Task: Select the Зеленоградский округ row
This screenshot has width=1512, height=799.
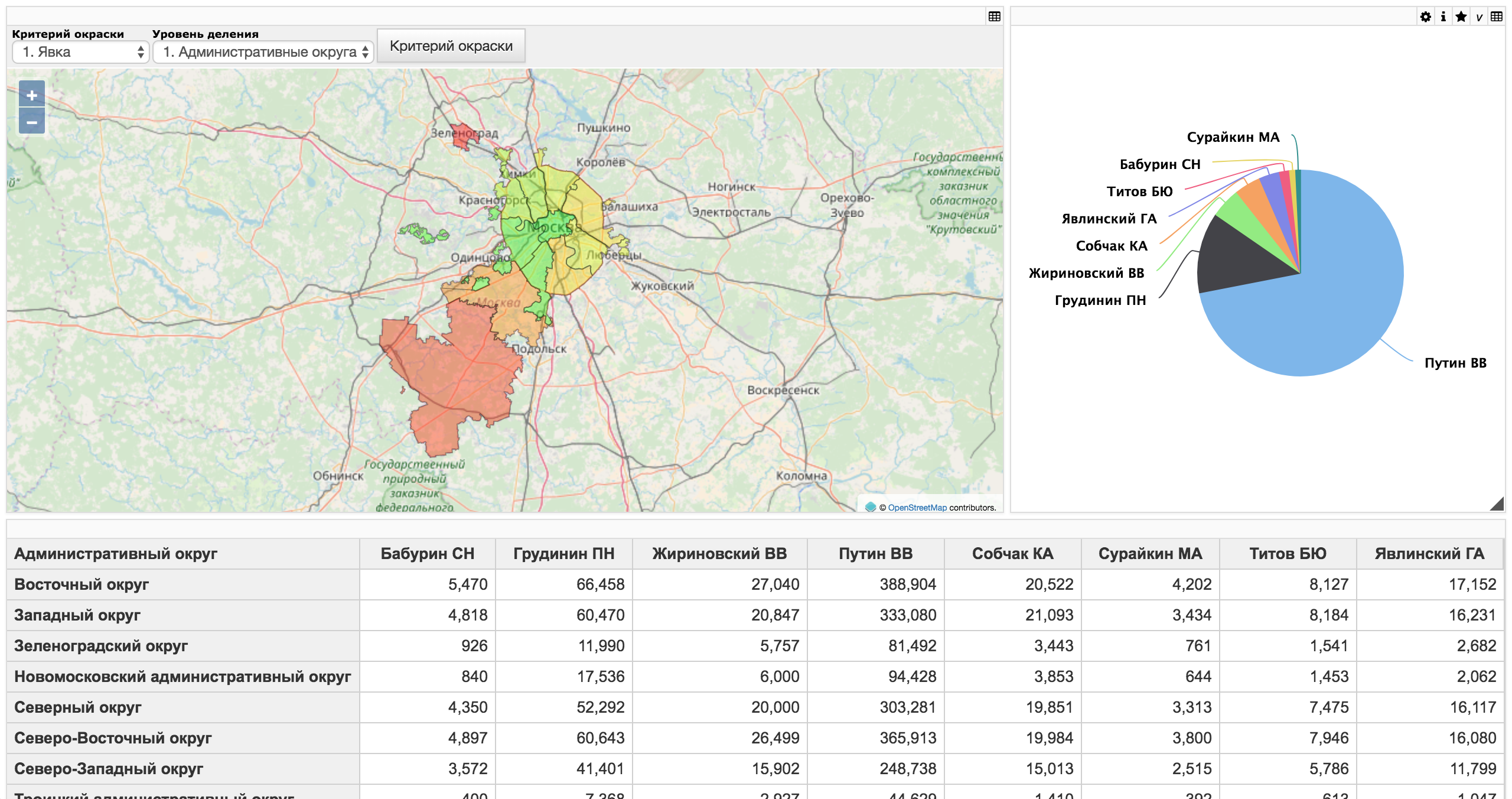Action: [x=755, y=646]
